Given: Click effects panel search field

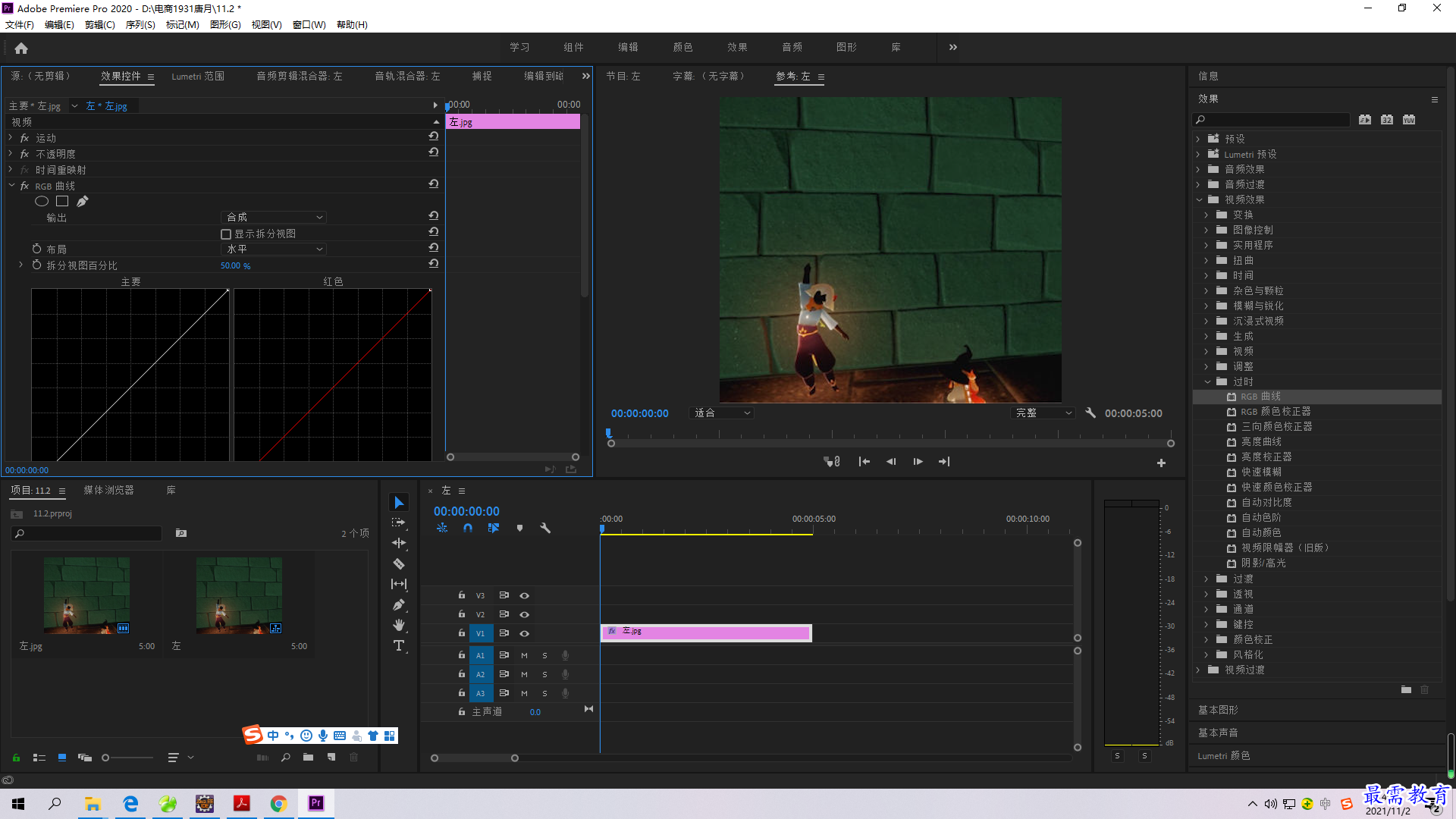Looking at the screenshot, I should 1270,120.
